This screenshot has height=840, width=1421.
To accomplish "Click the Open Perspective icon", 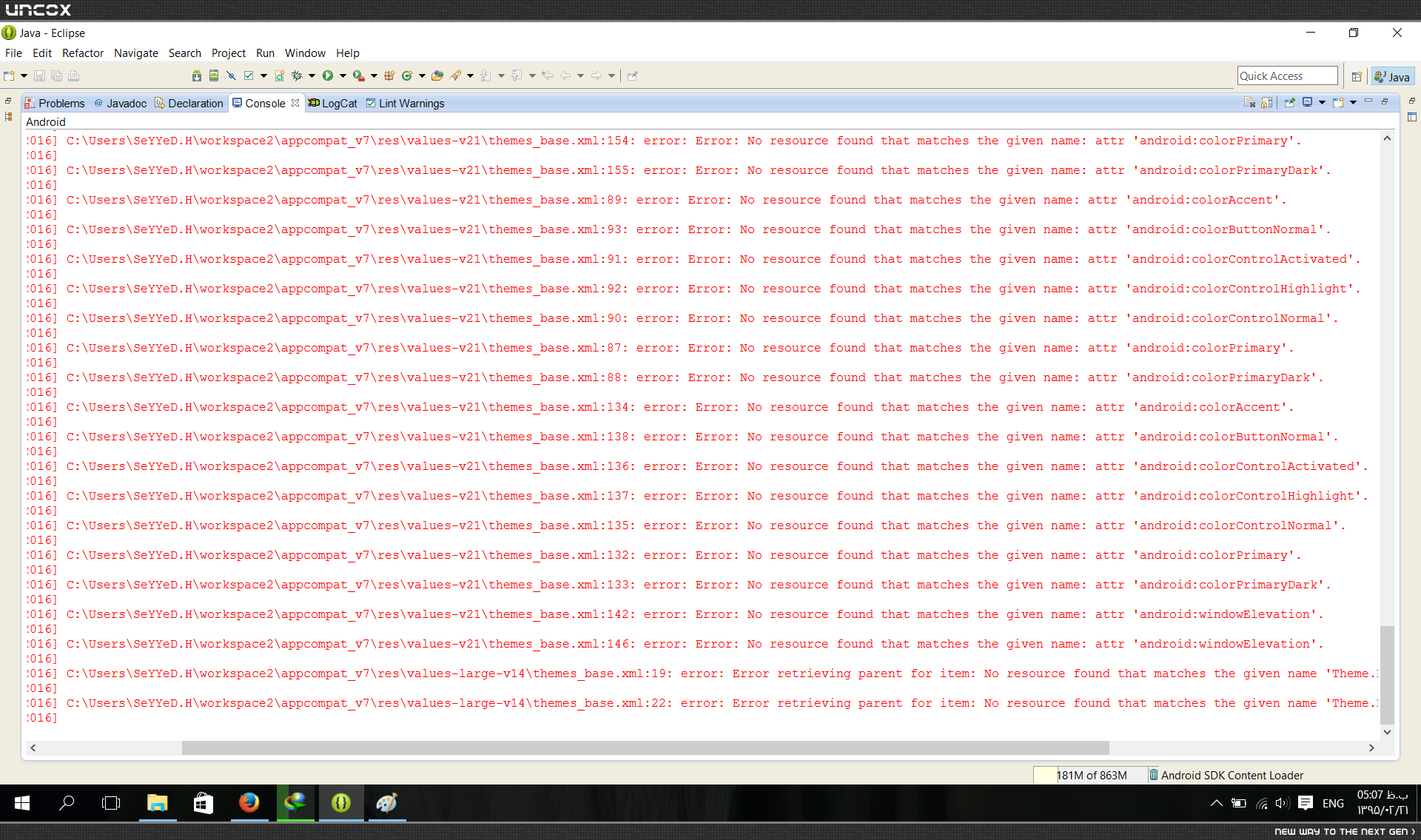I will (x=1357, y=76).
